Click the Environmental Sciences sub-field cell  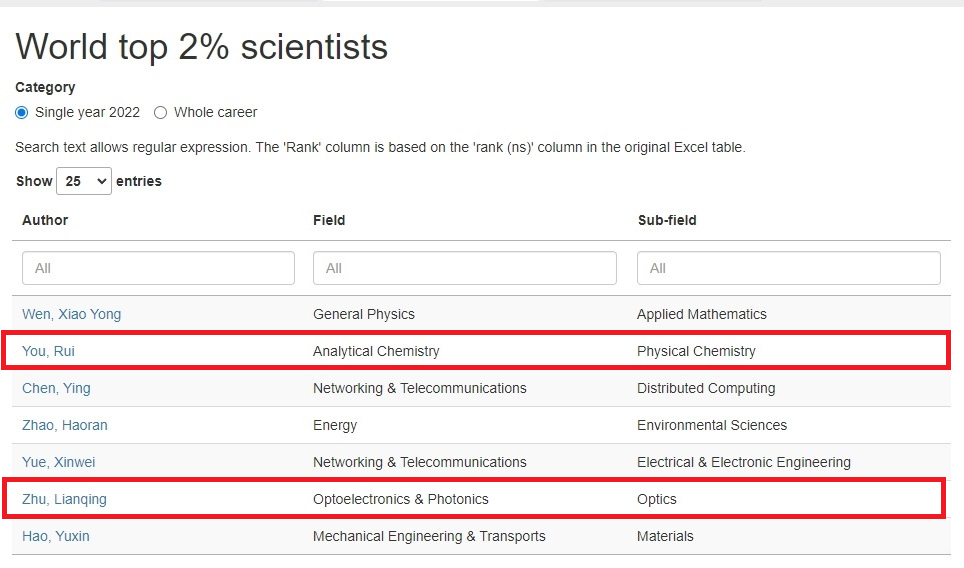(x=711, y=425)
